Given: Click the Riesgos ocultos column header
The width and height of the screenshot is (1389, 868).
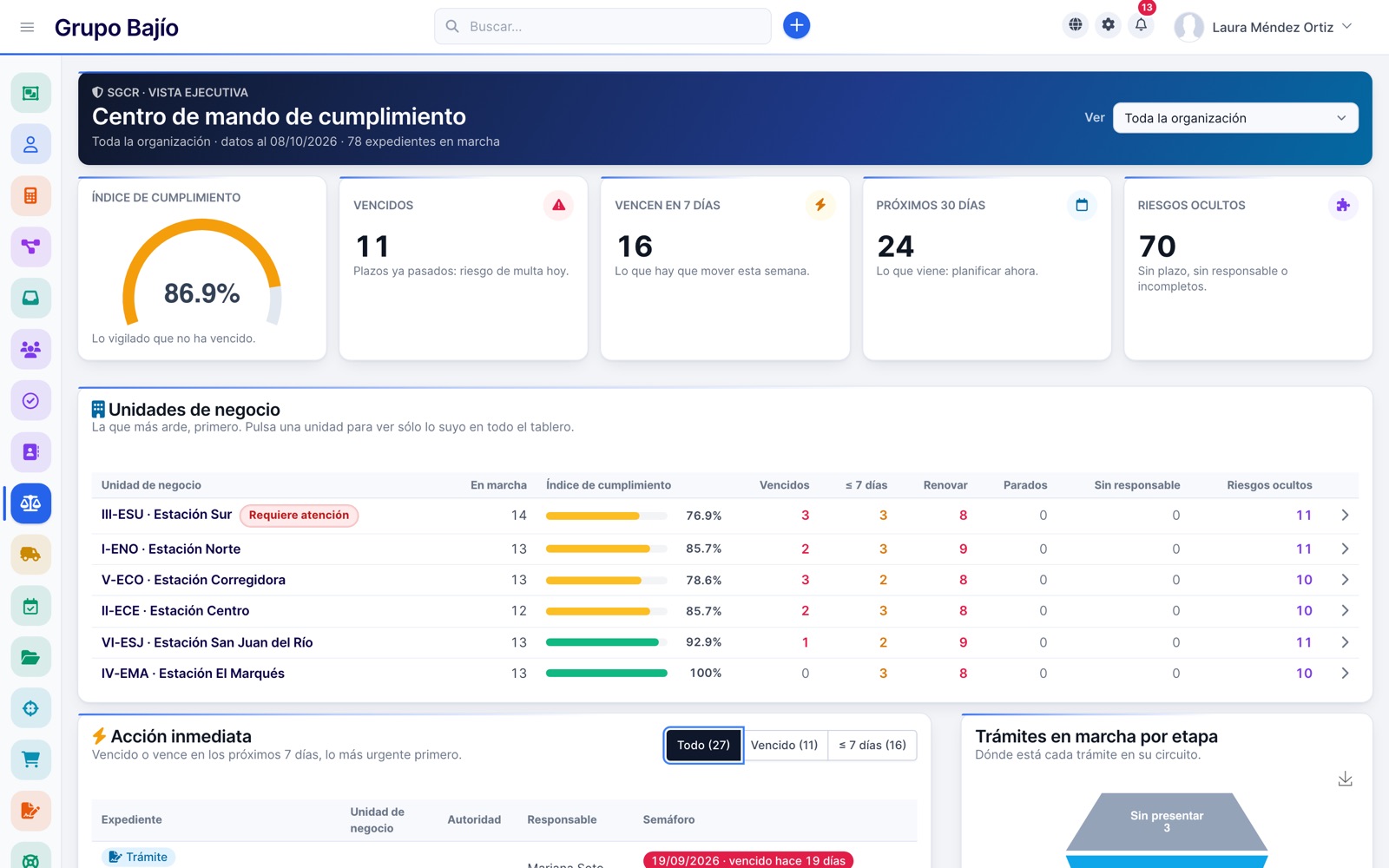Looking at the screenshot, I should pyautogui.click(x=1269, y=485).
